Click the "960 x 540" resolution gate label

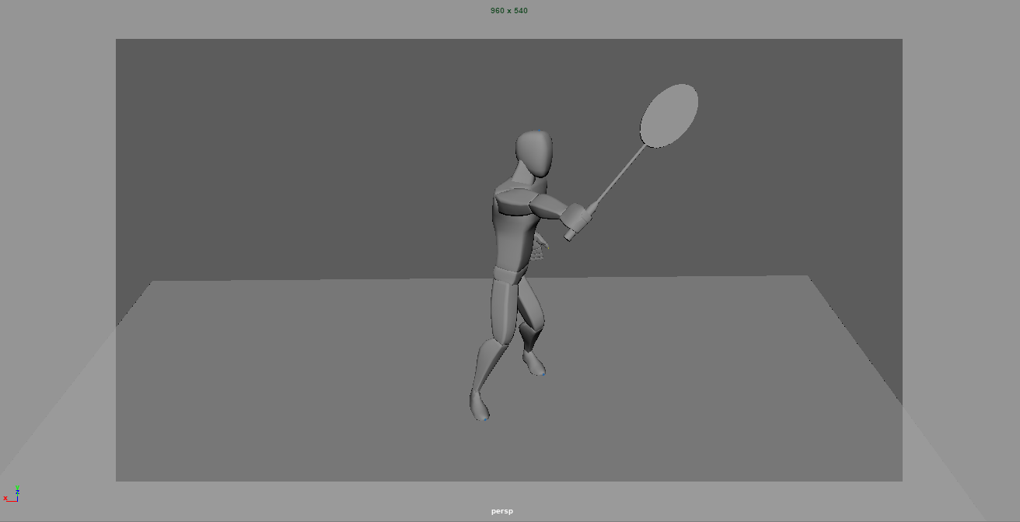pos(509,11)
